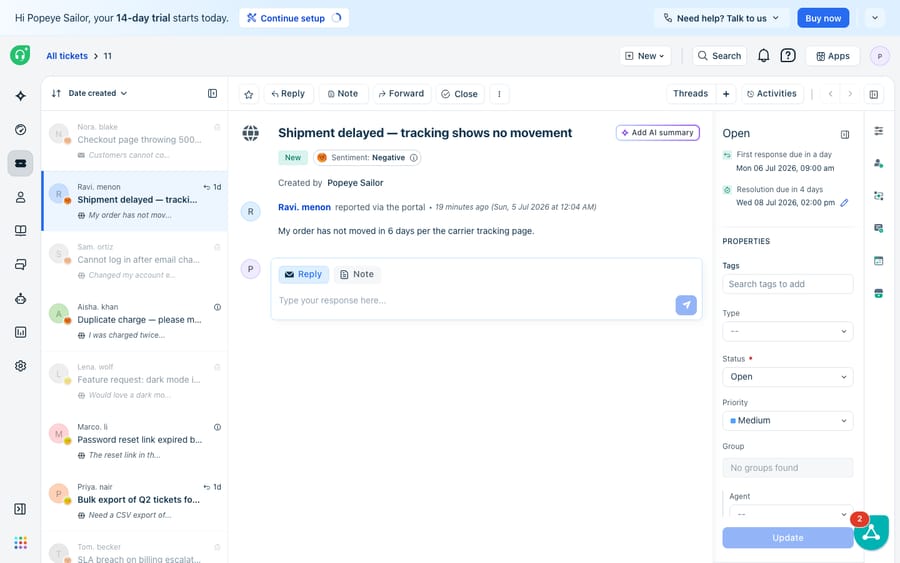
Task: Open the Apps button
Action: click(x=833, y=56)
